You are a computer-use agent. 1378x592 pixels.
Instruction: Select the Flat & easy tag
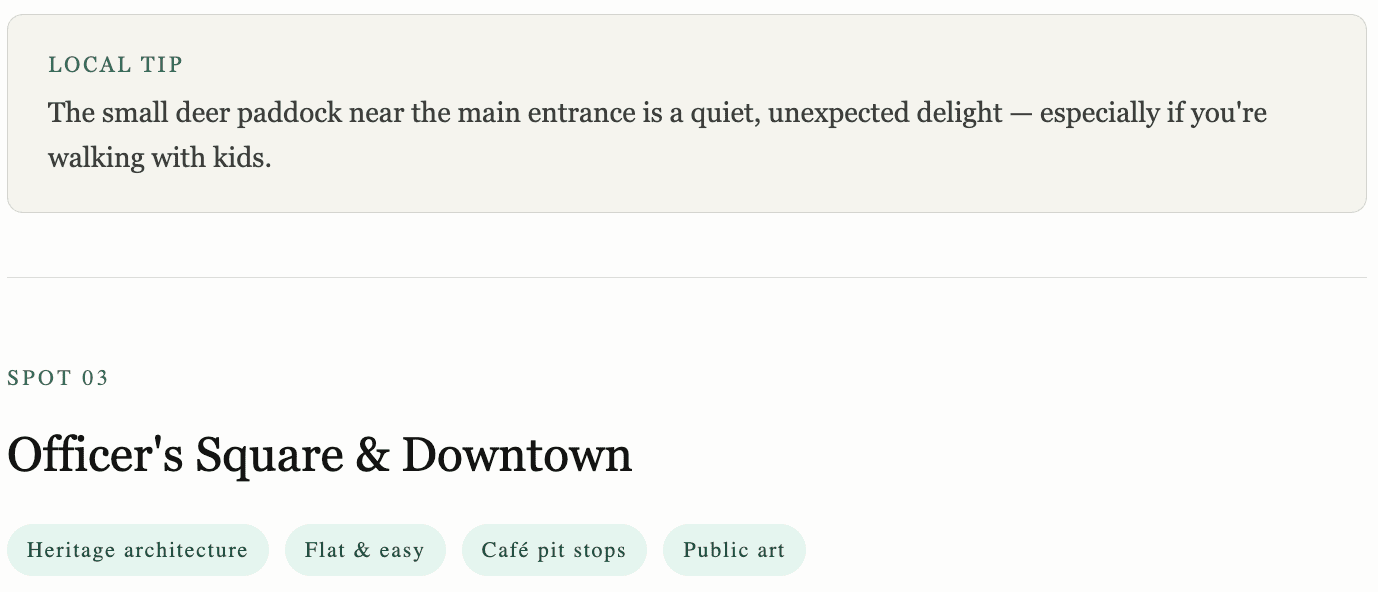(x=364, y=550)
